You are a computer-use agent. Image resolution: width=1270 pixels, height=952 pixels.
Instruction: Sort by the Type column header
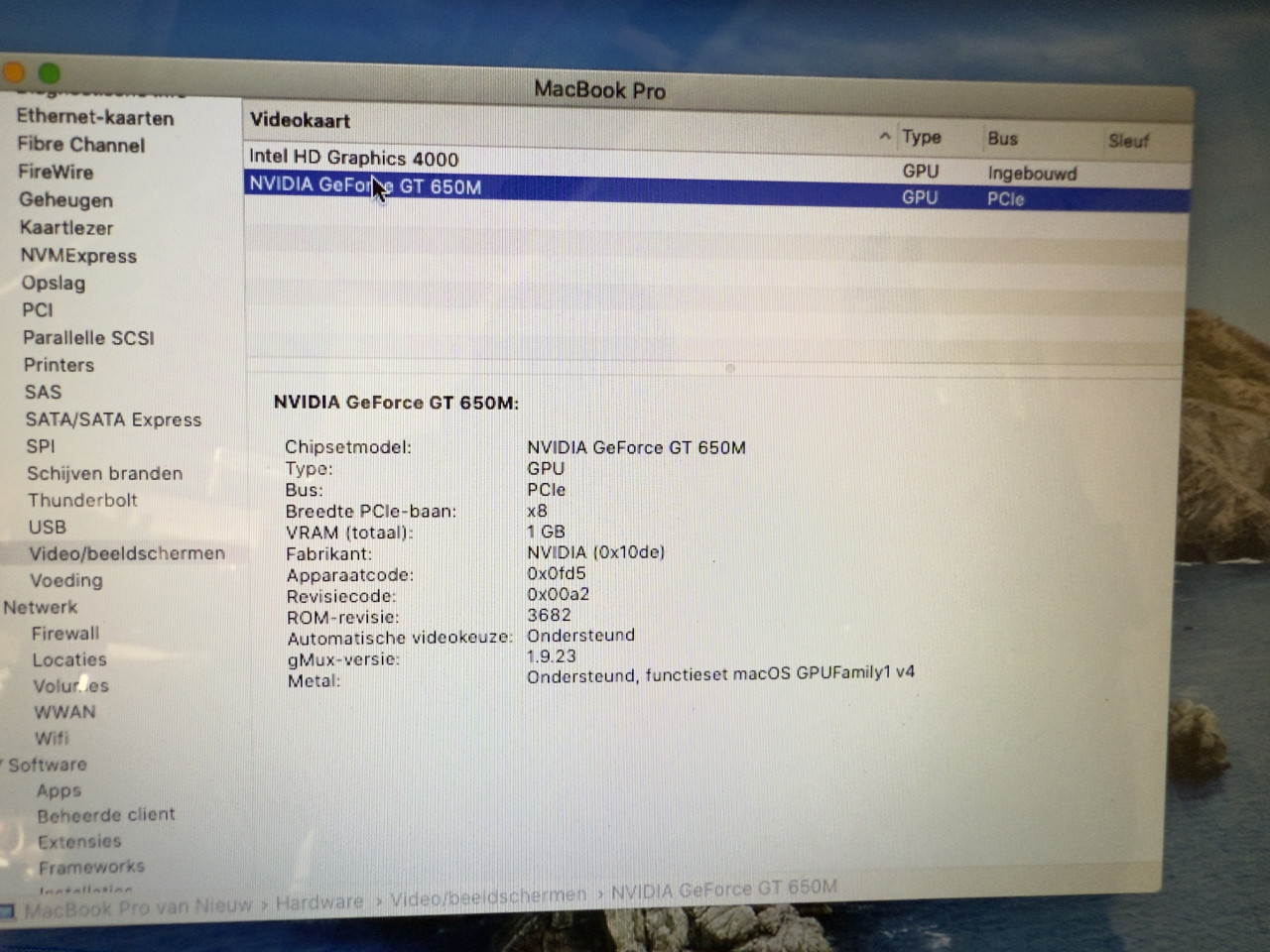click(x=921, y=137)
